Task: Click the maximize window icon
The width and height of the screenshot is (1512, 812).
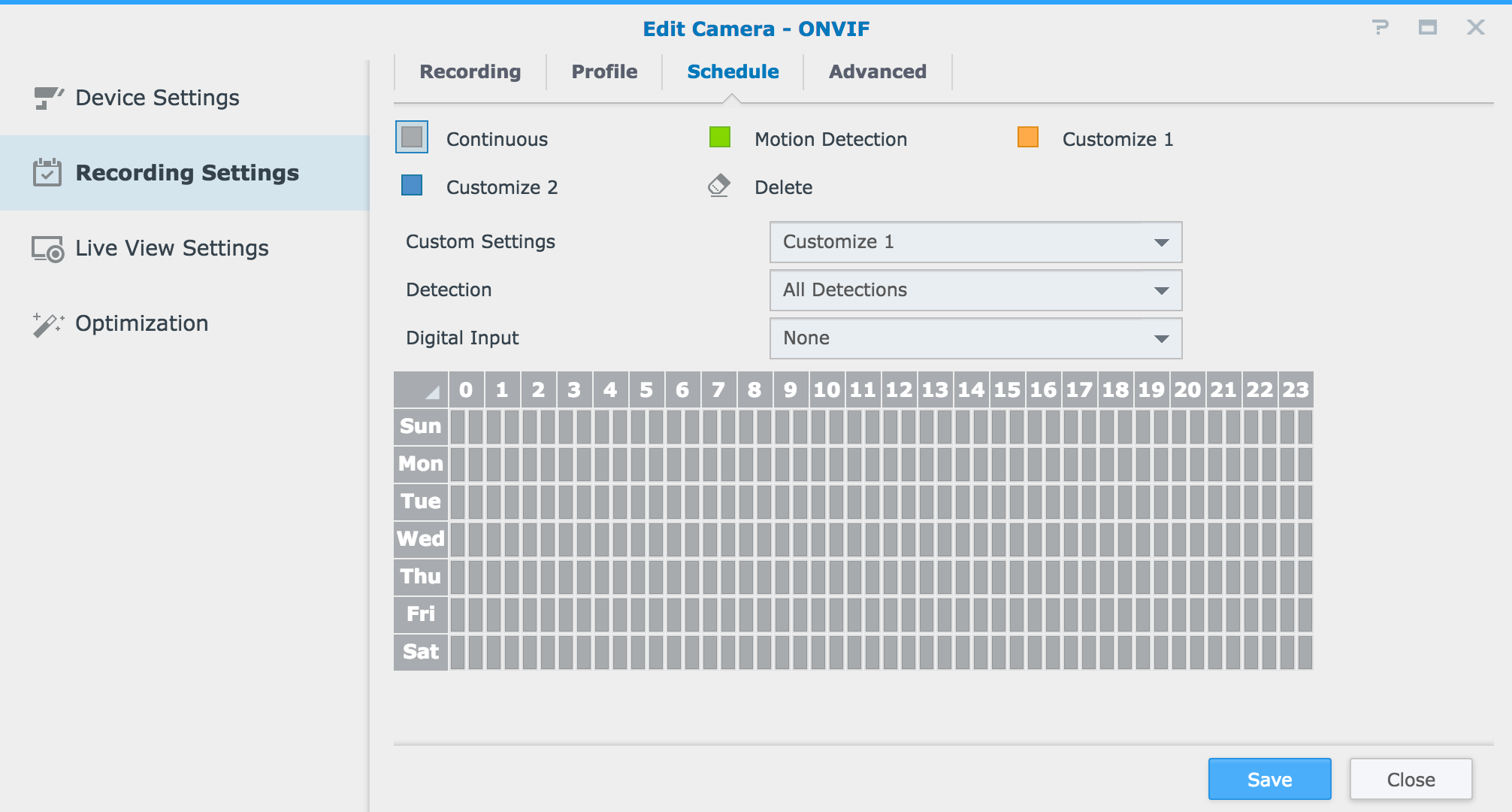Action: [x=1427, y=27]
